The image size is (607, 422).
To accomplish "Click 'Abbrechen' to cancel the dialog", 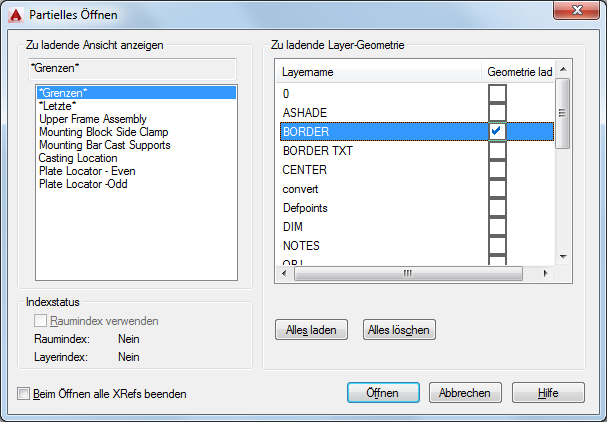I will tap(465, 393).
